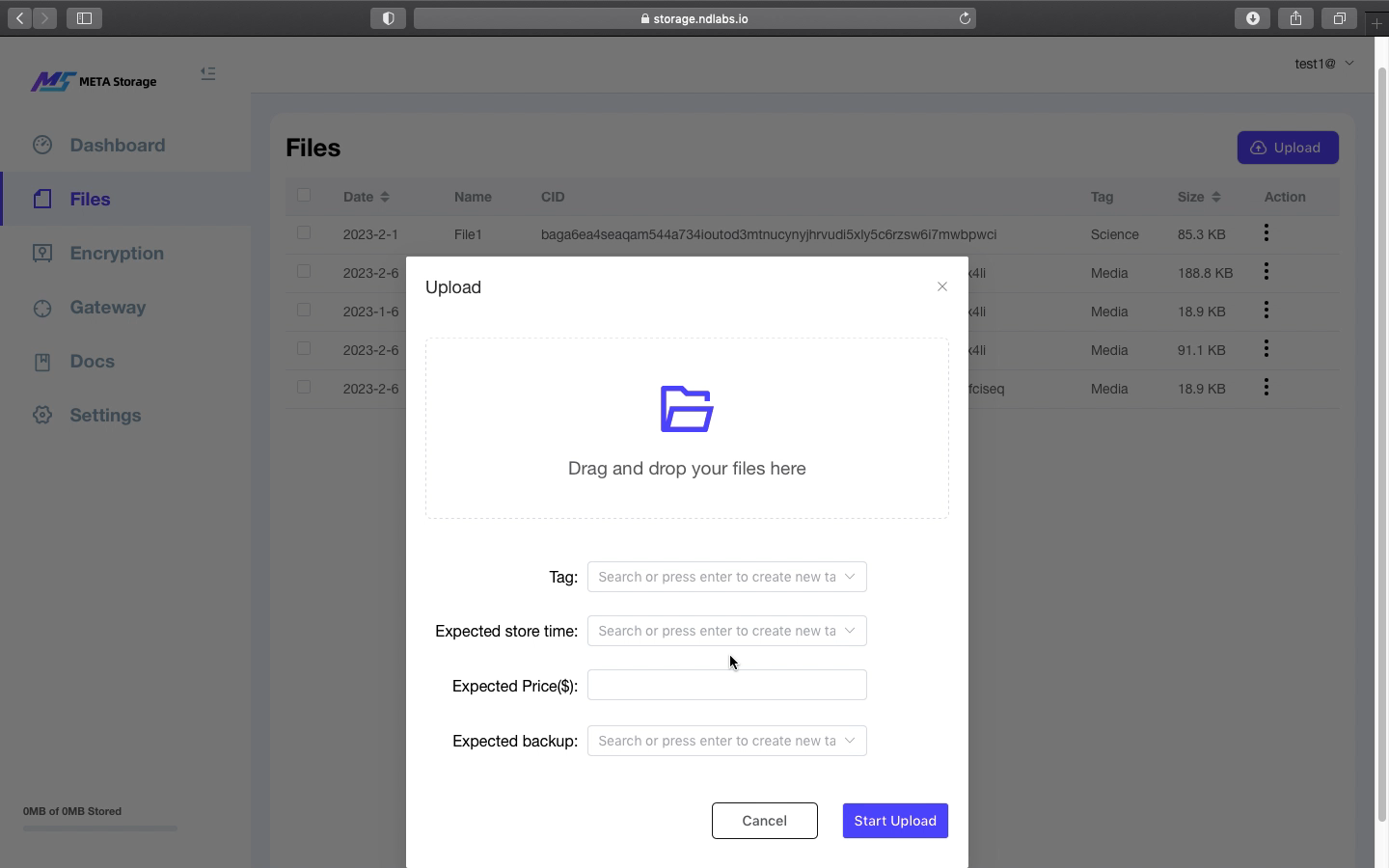Viewport: 1389px width, 868px height.
Task: Click the Files document icon in sidebar
Action: [x=42, y=199]
